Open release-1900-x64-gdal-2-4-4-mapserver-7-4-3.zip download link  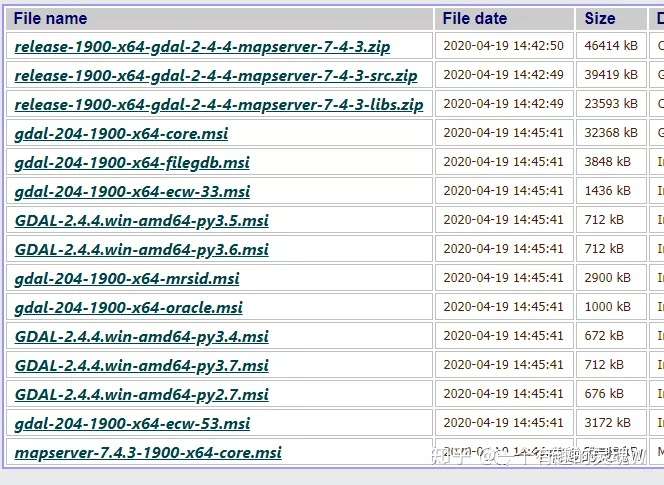(202, 47)
